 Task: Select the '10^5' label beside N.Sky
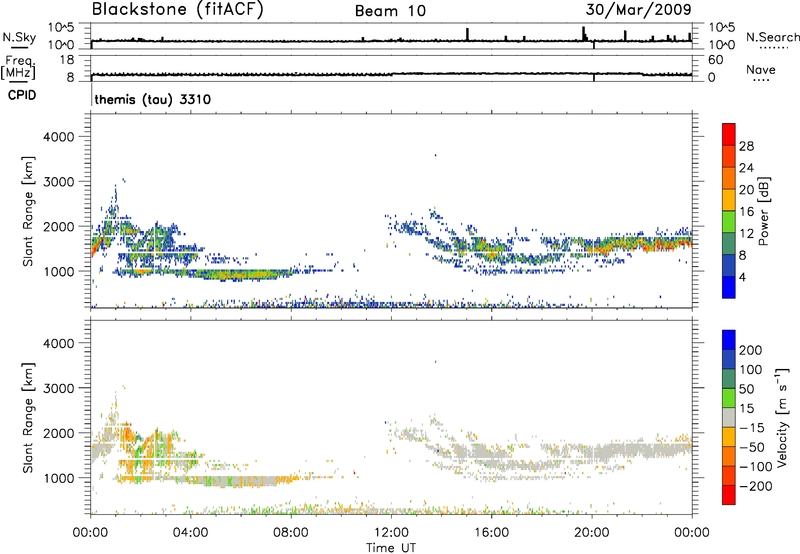tap(61, 28)
